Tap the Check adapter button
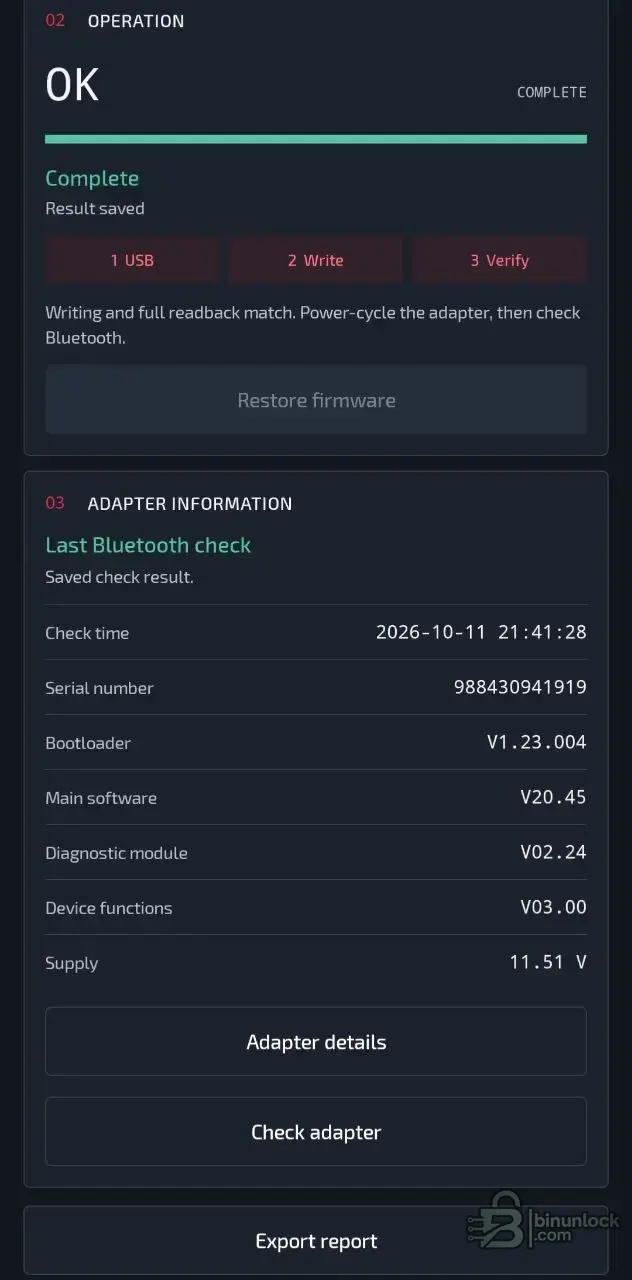Viewport: 632px width, 1280px height. (x=316, y=1132)
